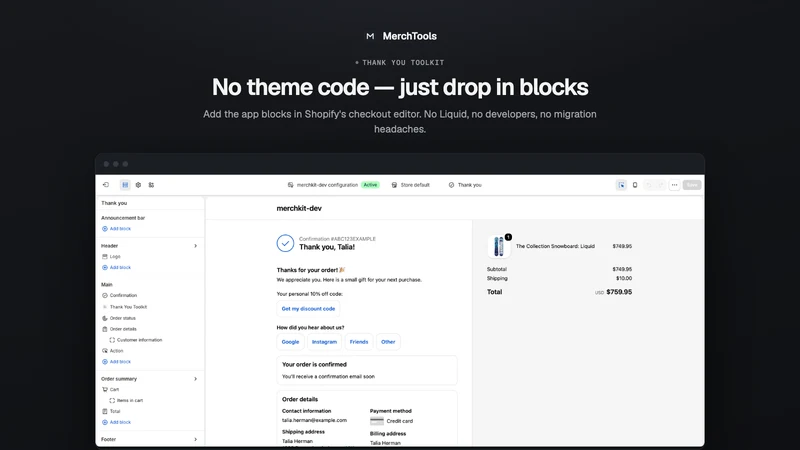Viewport: 800px width, 450px height.
Task: Open the three-dots more actions menu
Action: click(674, 185)
